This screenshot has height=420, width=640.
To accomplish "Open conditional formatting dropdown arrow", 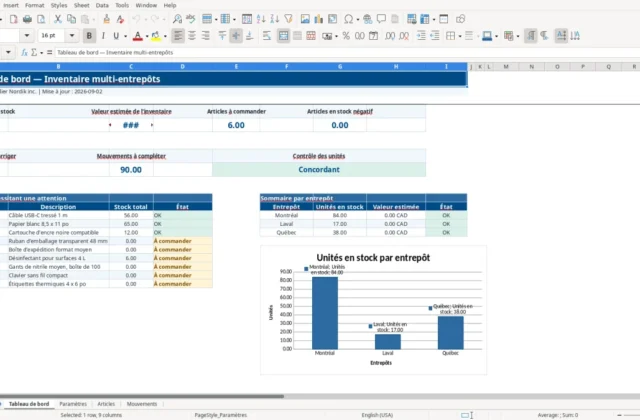I will [x=518, y=36].
